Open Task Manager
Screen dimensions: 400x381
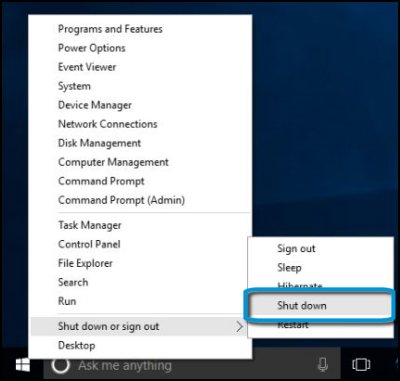[x=140, y=225]
